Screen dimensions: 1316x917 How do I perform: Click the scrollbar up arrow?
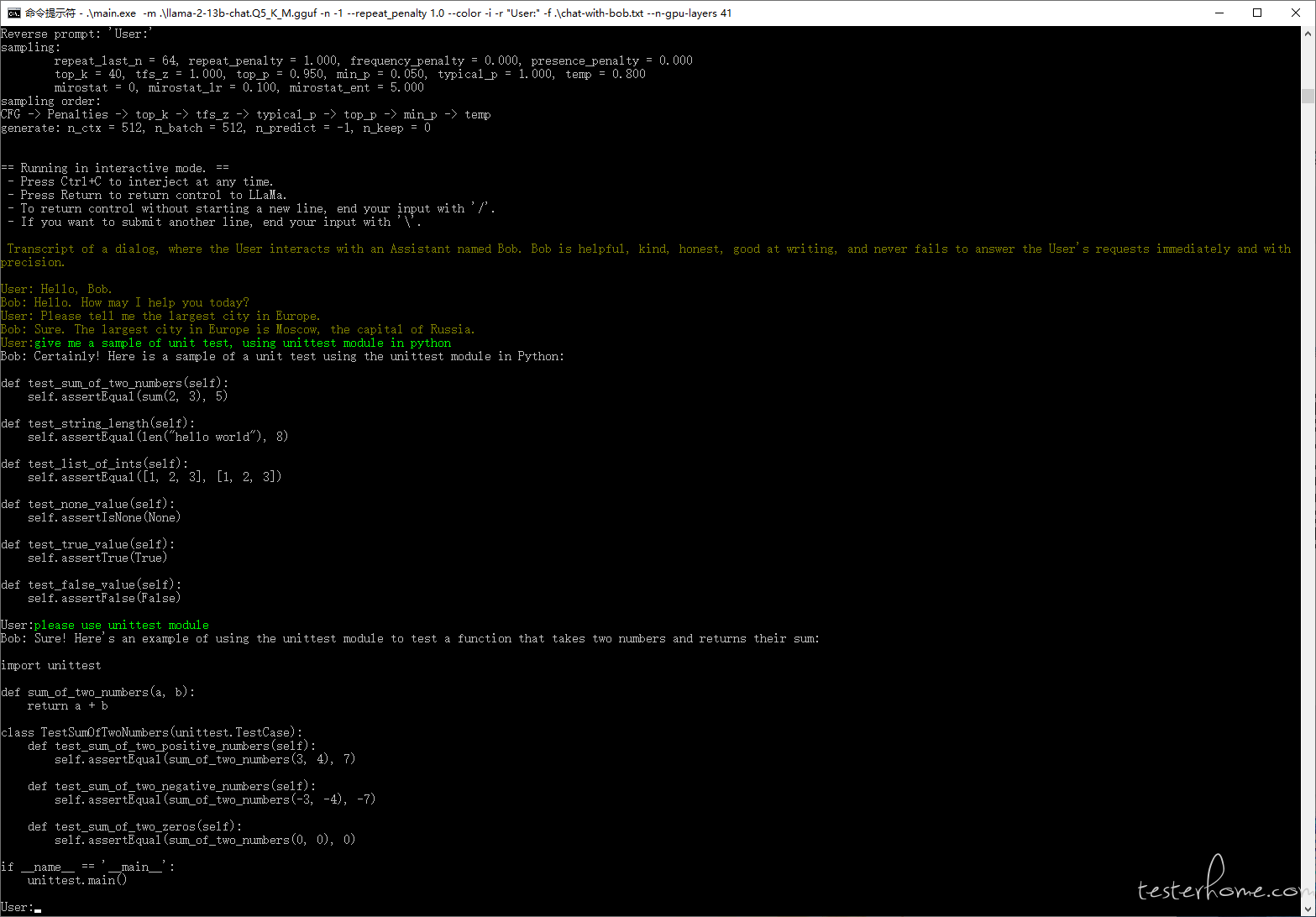coord(1308,34)
